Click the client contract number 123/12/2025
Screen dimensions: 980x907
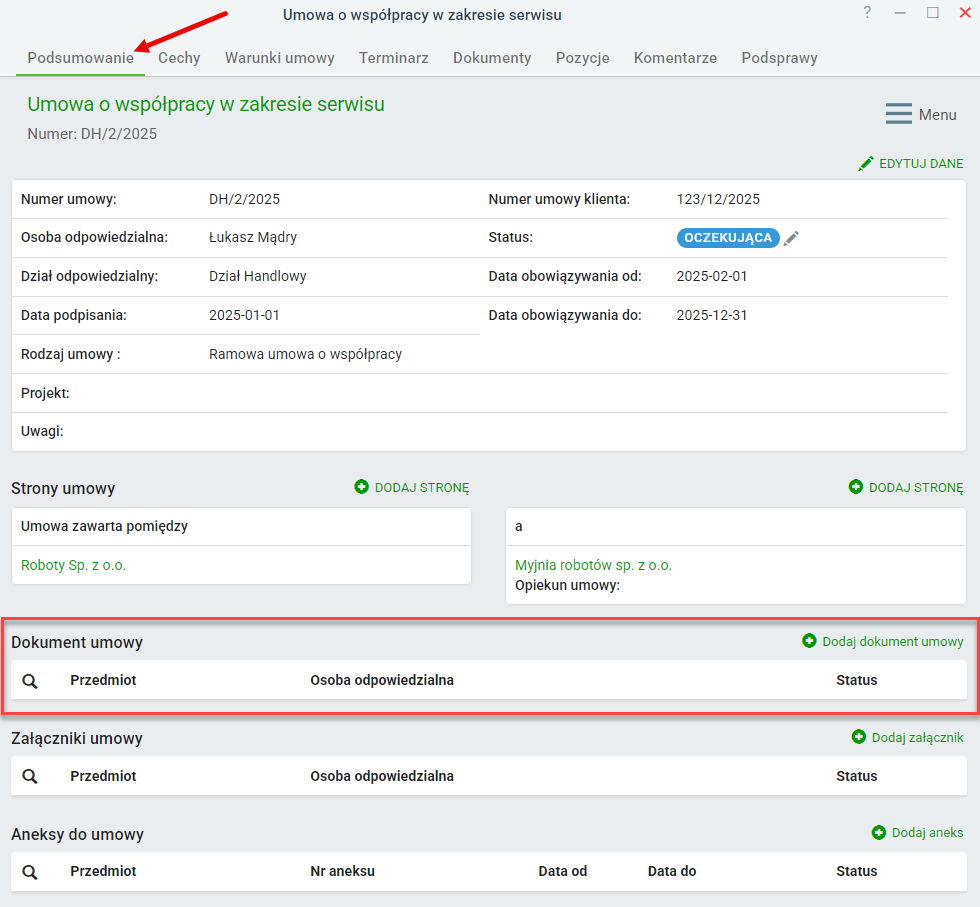(718, 199)
